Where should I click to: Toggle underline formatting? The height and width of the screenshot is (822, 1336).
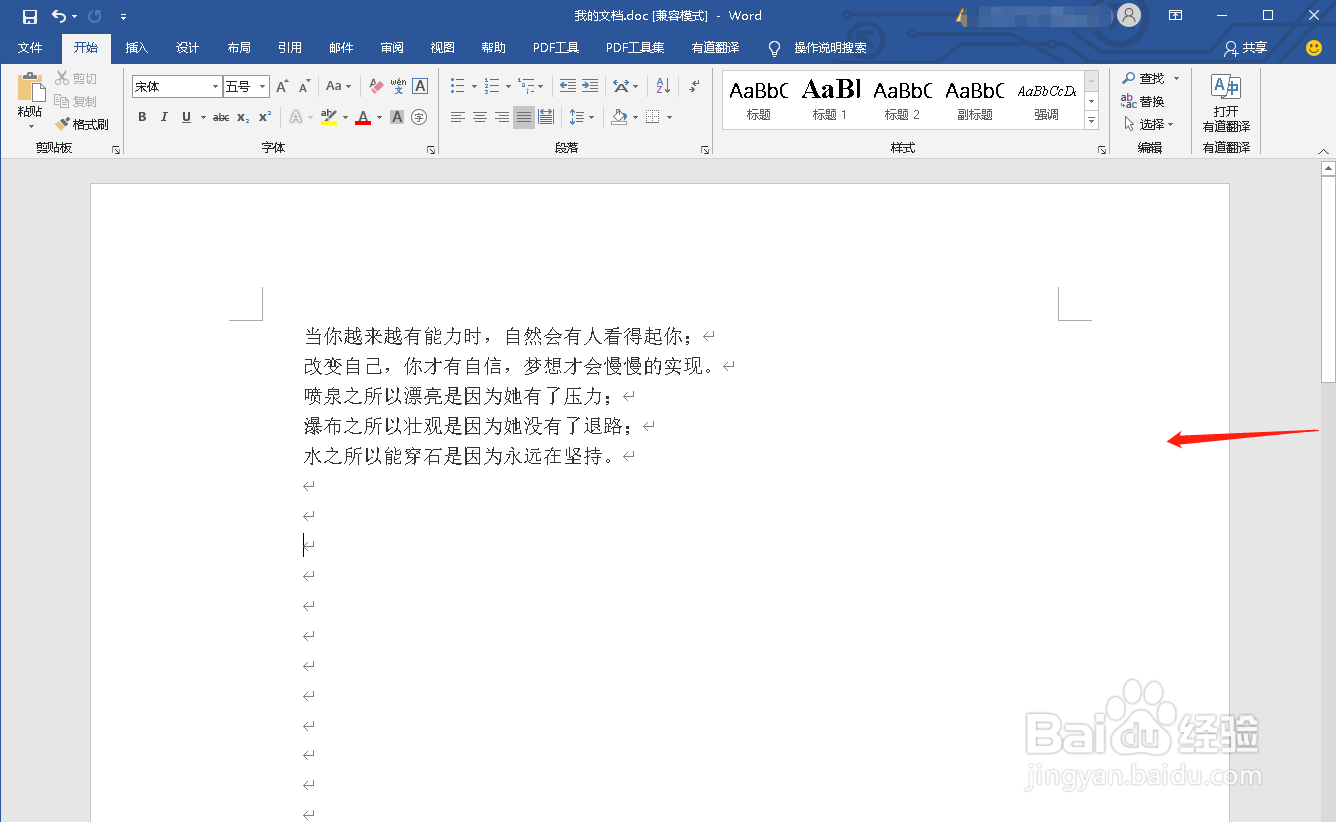[186, 117]
